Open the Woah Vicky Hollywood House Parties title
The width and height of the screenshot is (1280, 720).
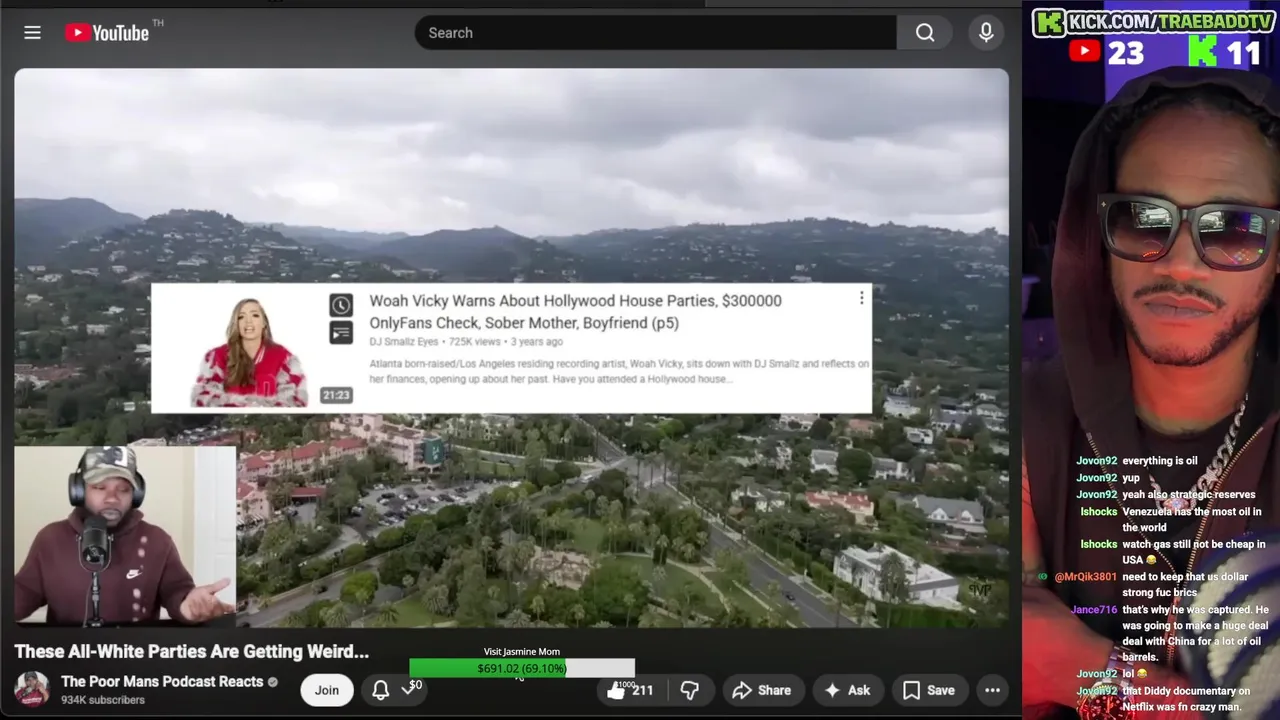575,311
